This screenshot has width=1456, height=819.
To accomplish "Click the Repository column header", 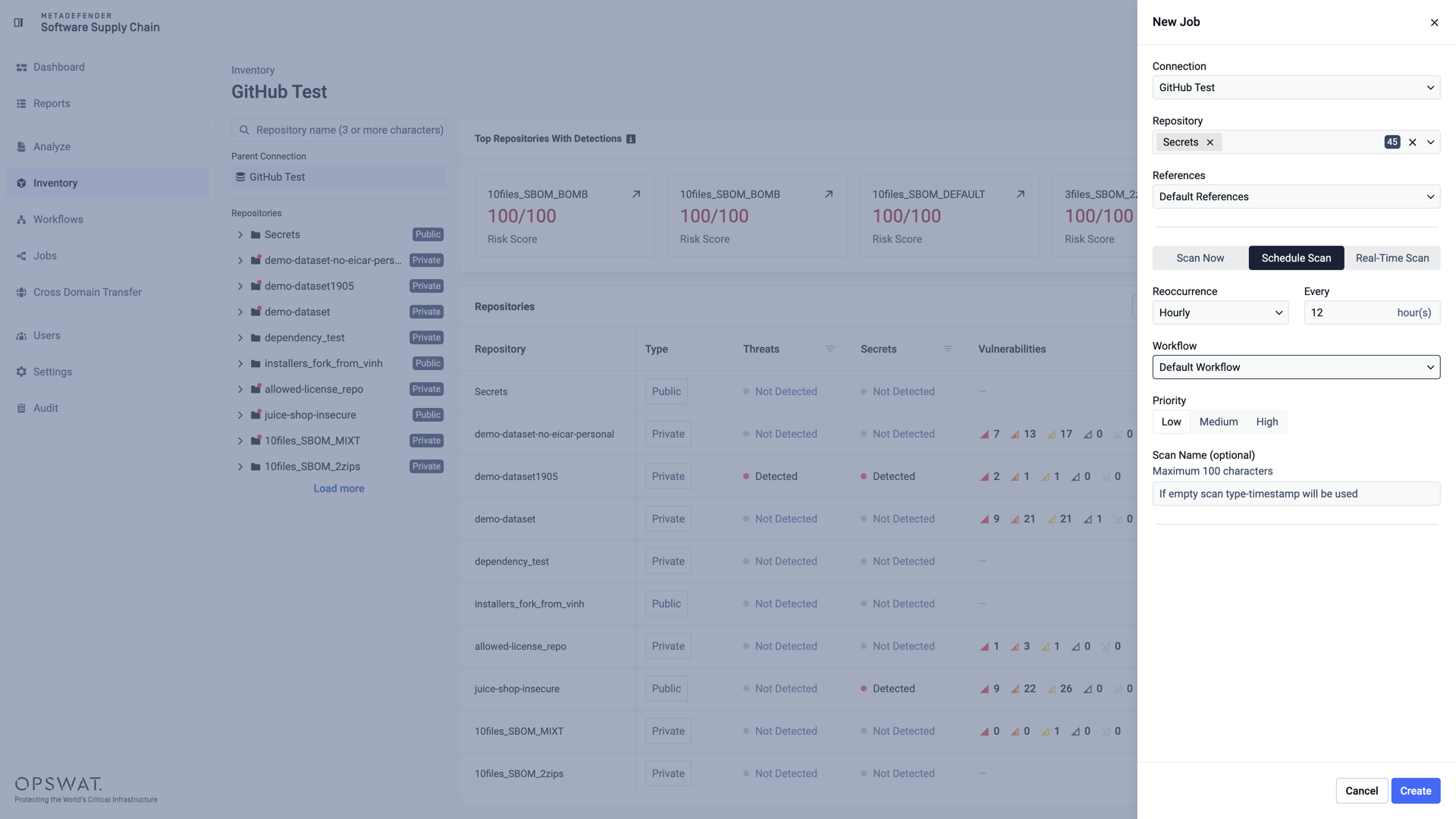I will click(500, 350).
